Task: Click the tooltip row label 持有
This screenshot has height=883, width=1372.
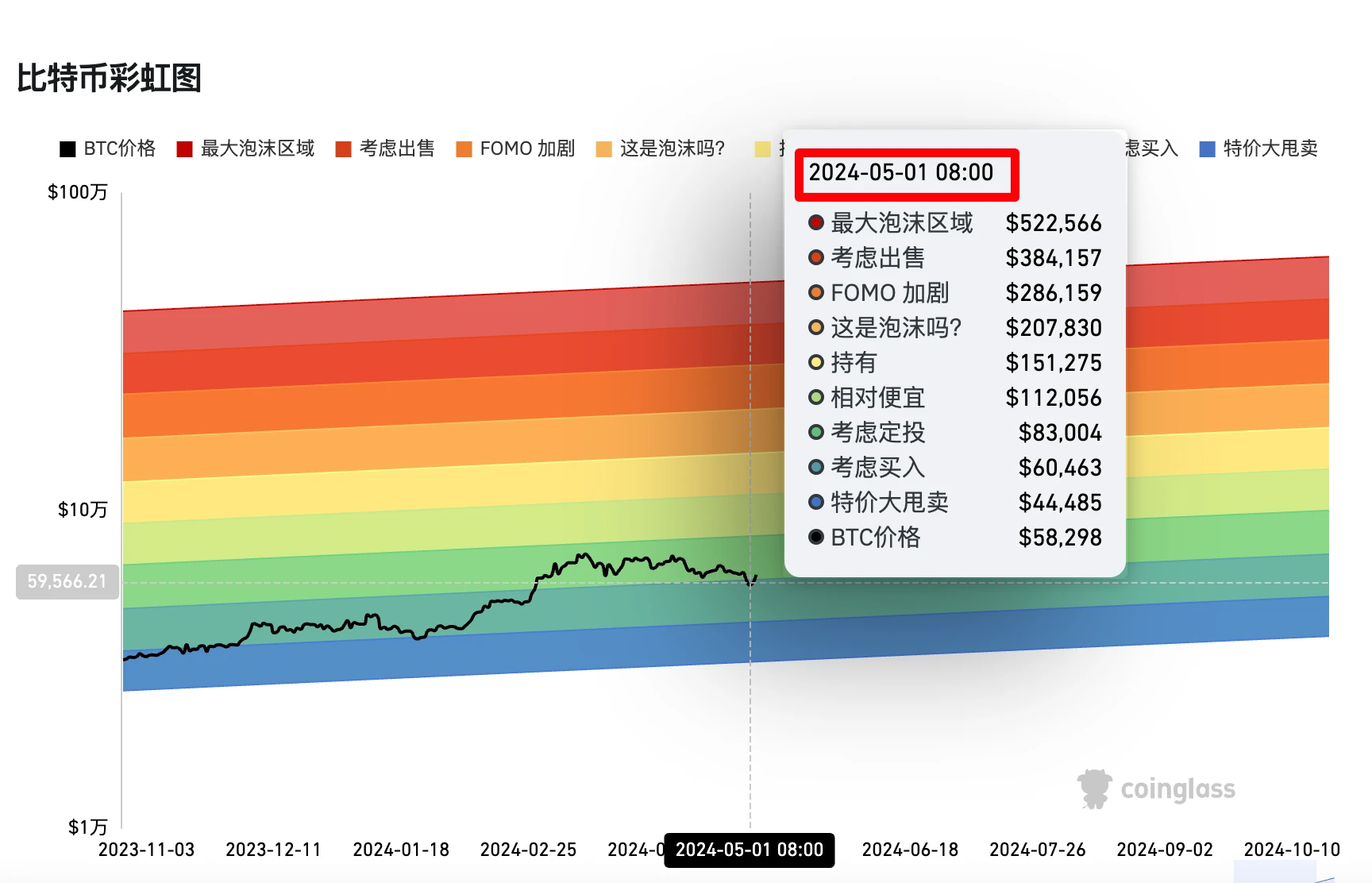Action: click(854, 363)
